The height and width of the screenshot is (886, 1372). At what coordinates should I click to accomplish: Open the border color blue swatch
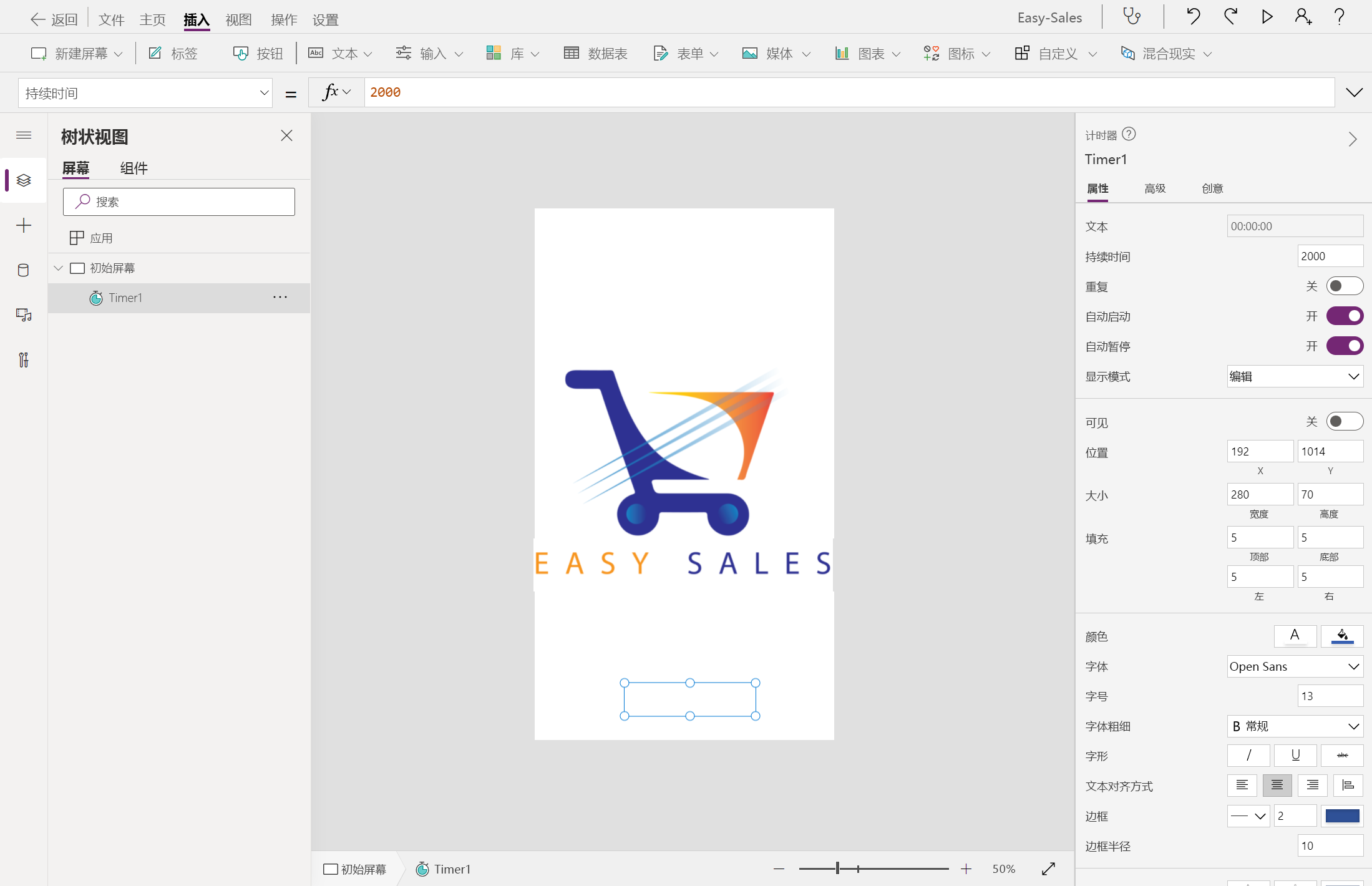tap(1342, 815)
